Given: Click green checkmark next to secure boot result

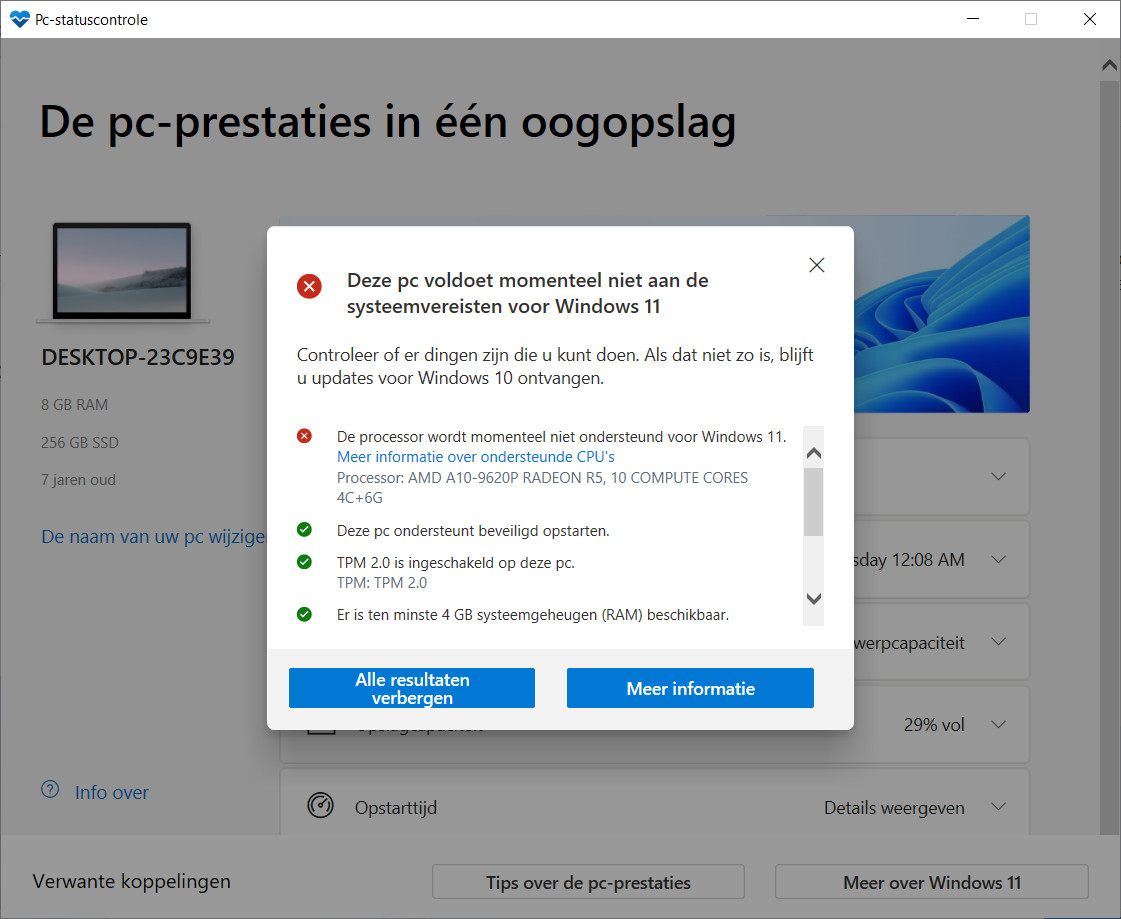Looking at the screenshot, I should (x=305, y=529).
